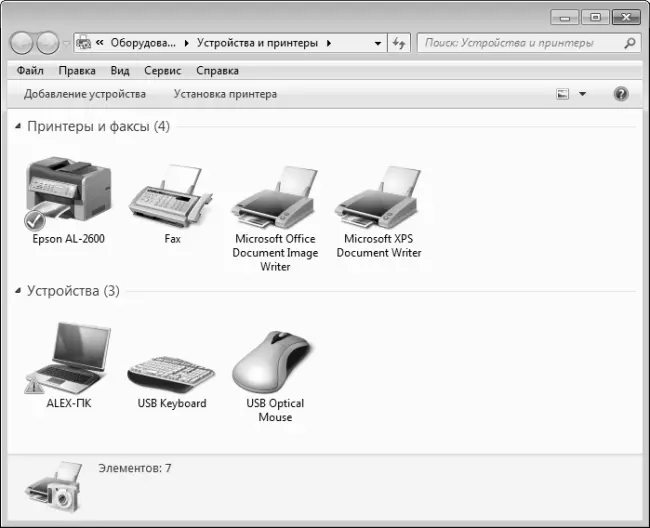
Task: Collapse the Принтеры и факсы group
Action: pos(18,126)
